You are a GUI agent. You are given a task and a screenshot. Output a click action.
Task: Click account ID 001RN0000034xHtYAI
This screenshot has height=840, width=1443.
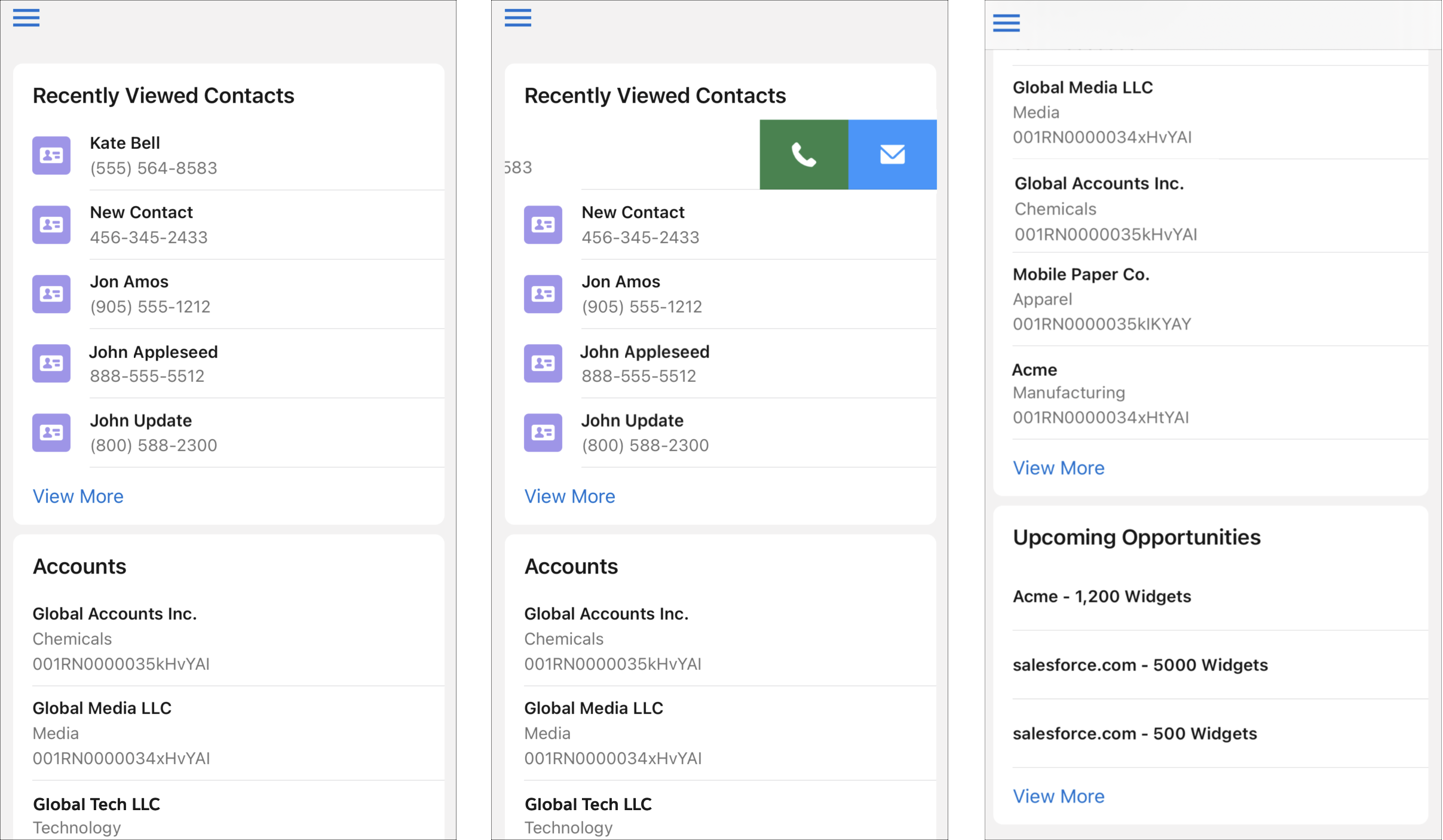tap(1101, 418)
